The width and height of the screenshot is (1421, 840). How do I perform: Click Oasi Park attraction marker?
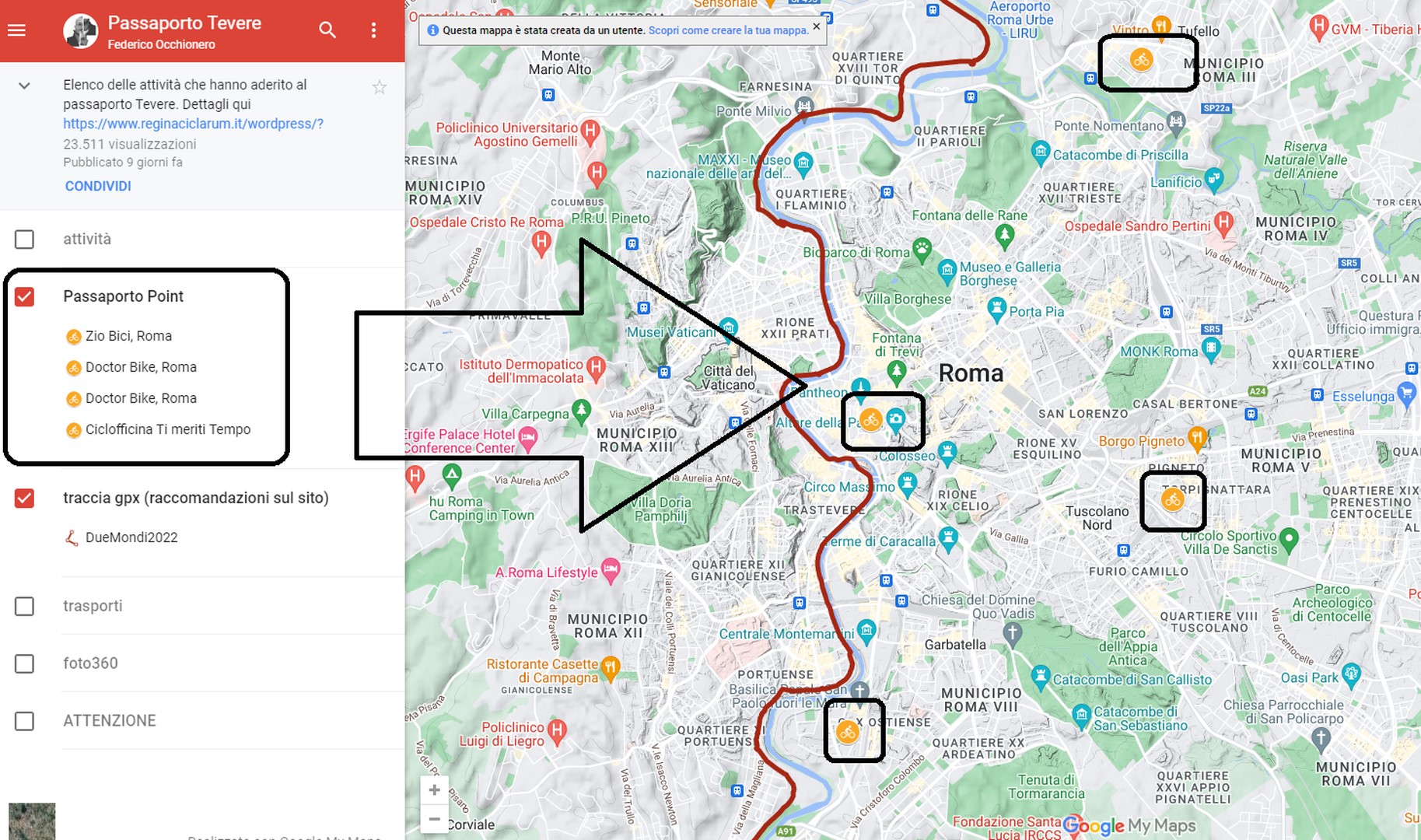coord(1352,675)
